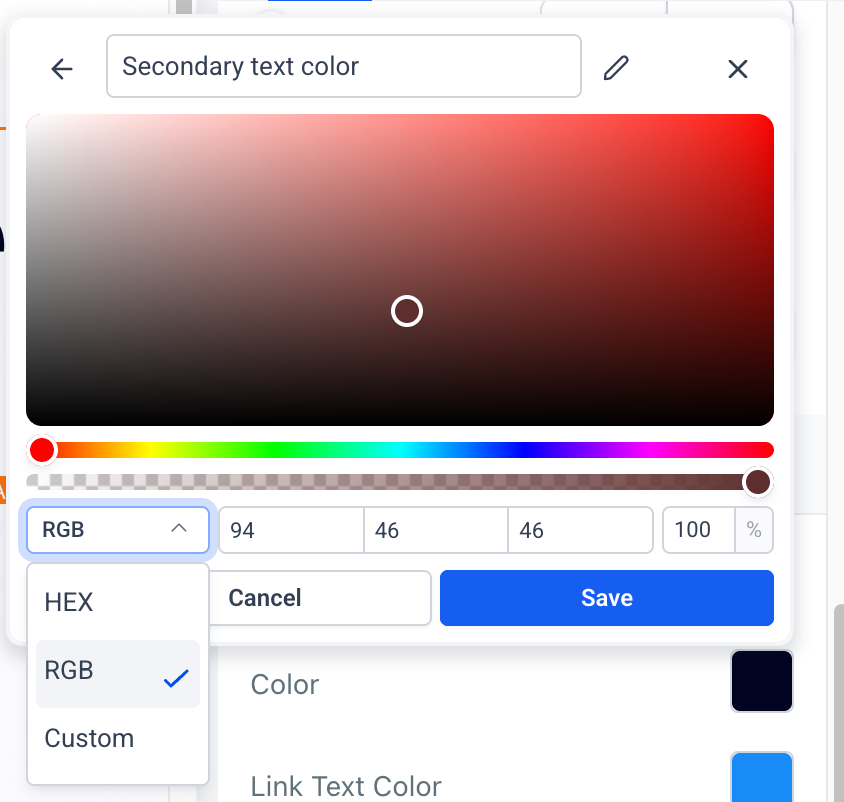Viewport: 844px width, 802px height.
Task: Collapse the RGB format dropdown chevron
Action: (x=179, y=529)
